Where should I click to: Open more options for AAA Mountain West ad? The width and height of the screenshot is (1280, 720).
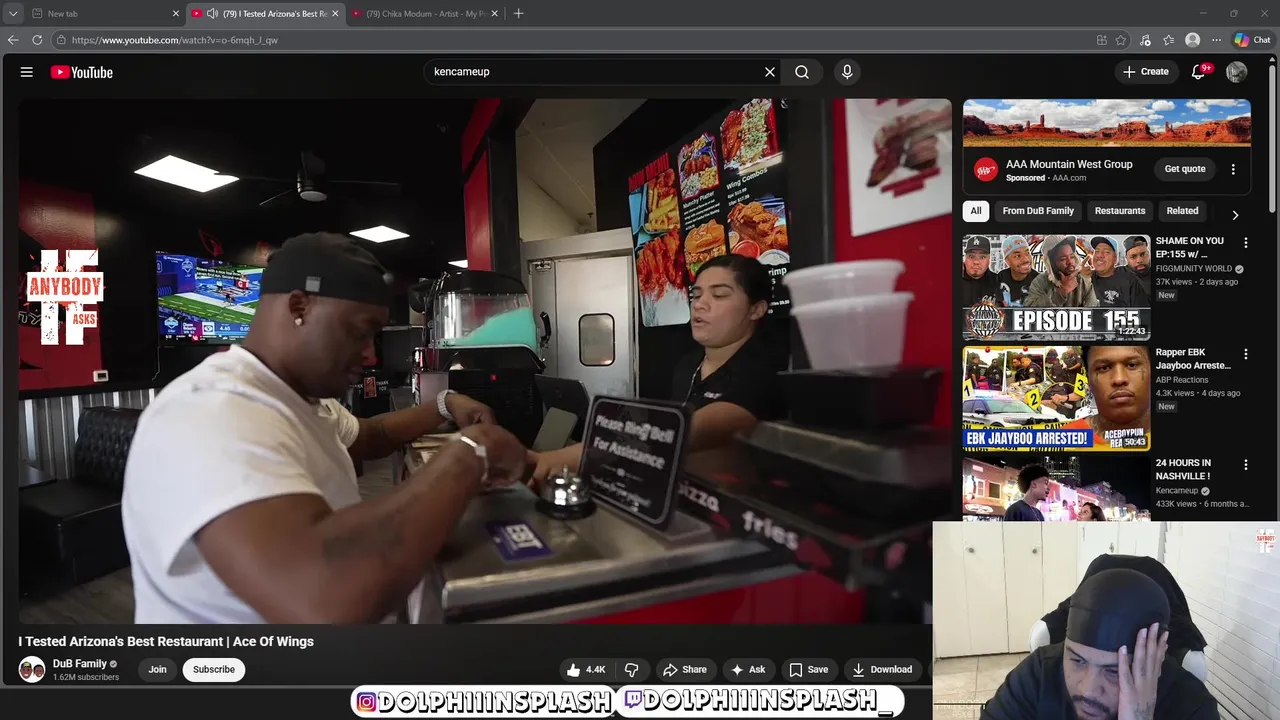tap(1233, 170)
